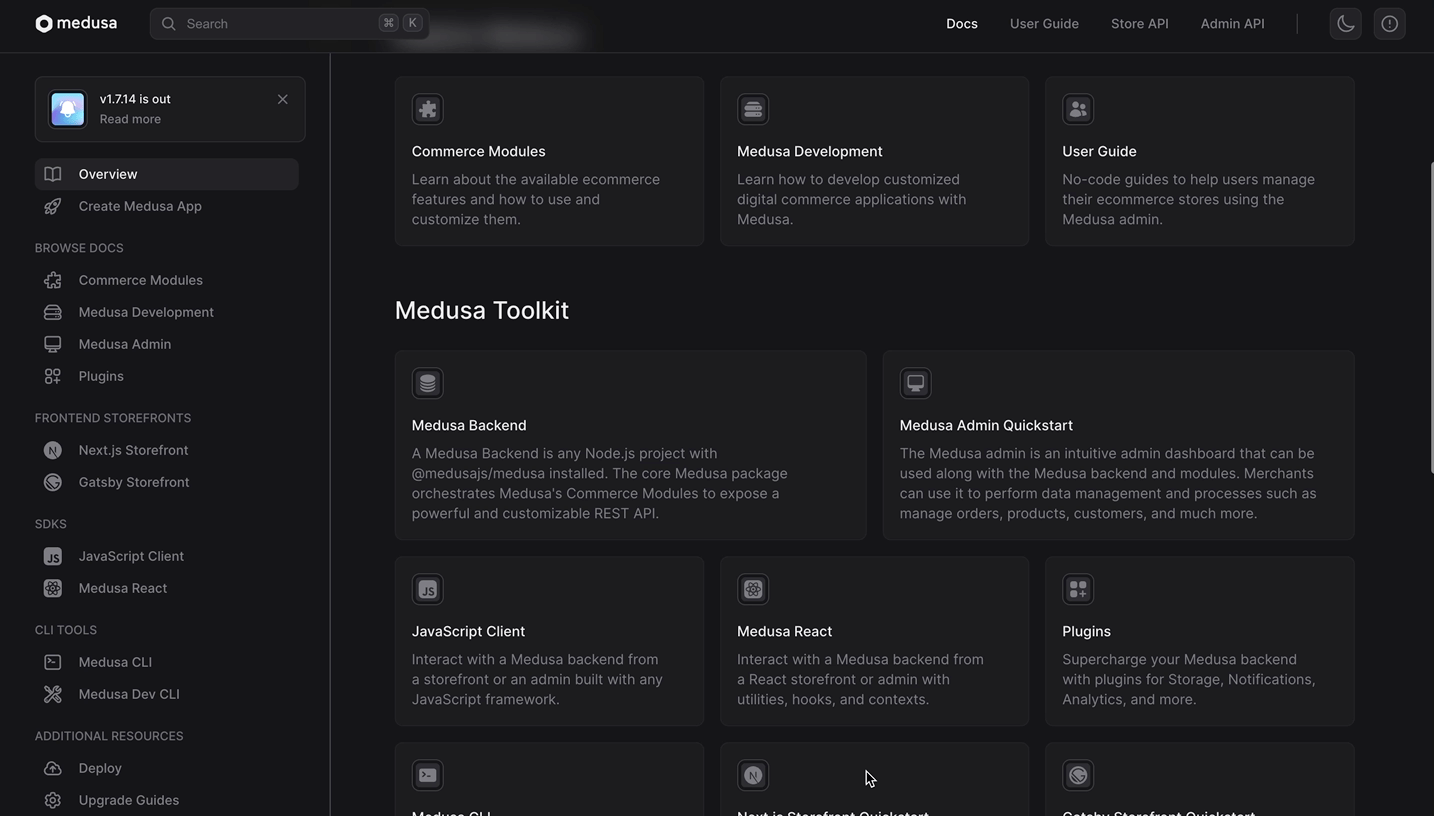
Task: Click JS icon on JavaScript Client card
Action: point(428,589)
